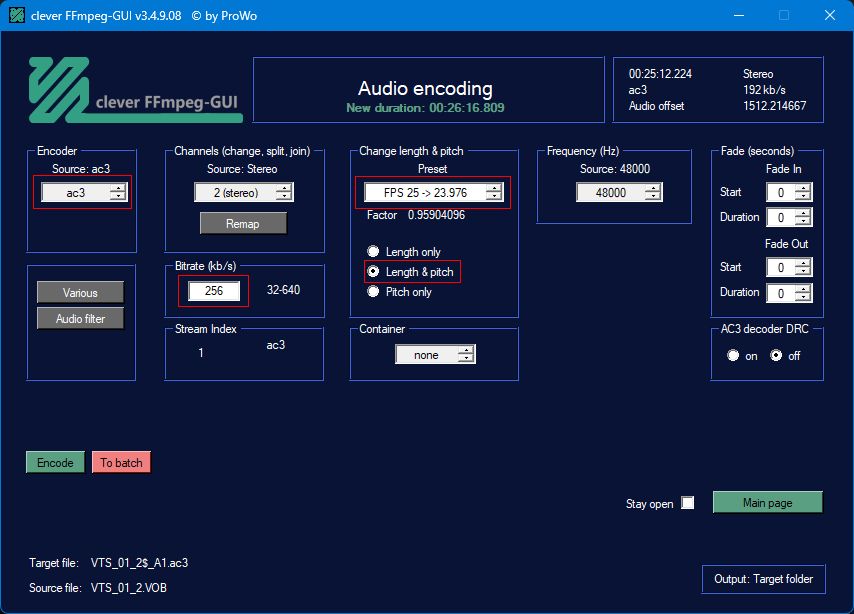This screenshot has height=614, width=854.
Task: Click the 192 kb/s source bitrate text
Action: tap(764, 90)
